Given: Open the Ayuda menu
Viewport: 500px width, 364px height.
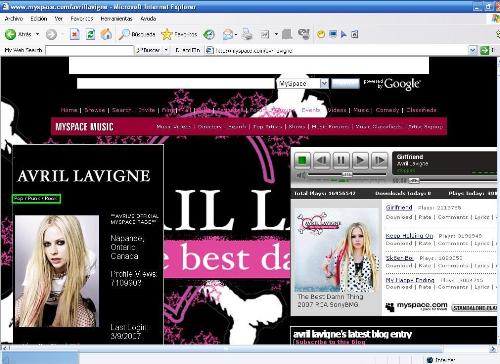Looking at the screenshot, I should click(x=148, y=19).
